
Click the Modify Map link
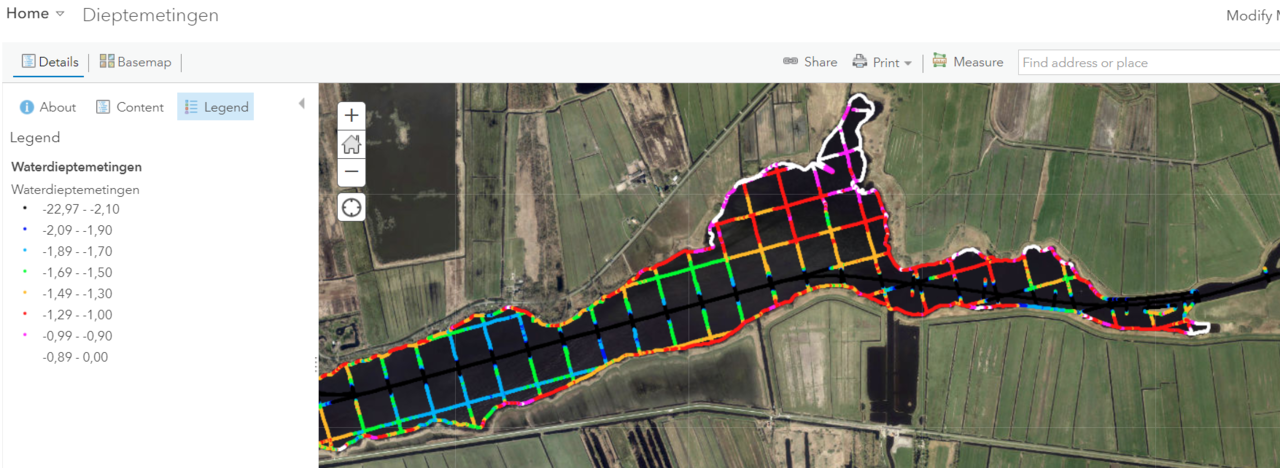click(1252, 15)
